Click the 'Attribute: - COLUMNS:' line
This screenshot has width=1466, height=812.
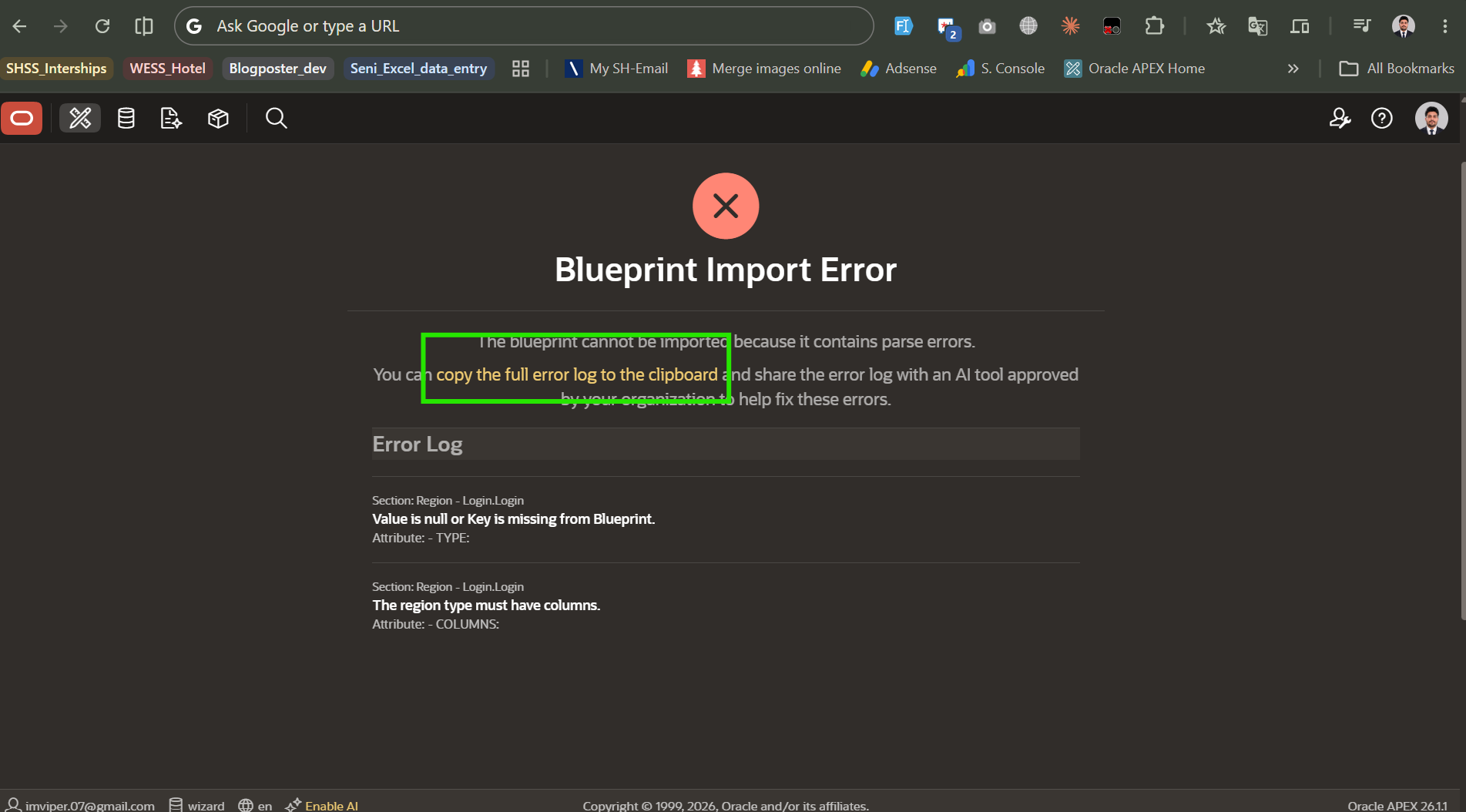click(436, 624)
